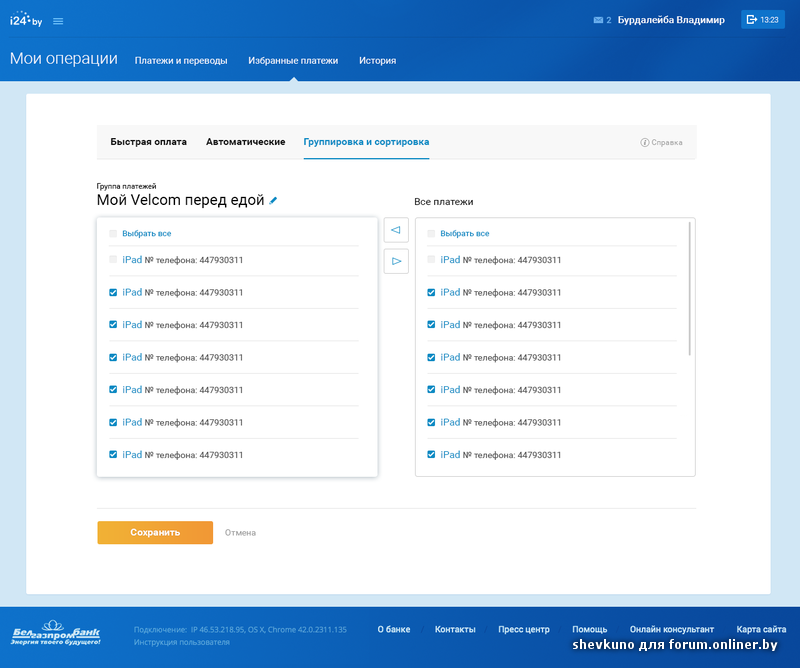This screenshot has height=668, width=800.
Task: Open the hamburger menu next to i24.by logo
Action: (58, 21)
